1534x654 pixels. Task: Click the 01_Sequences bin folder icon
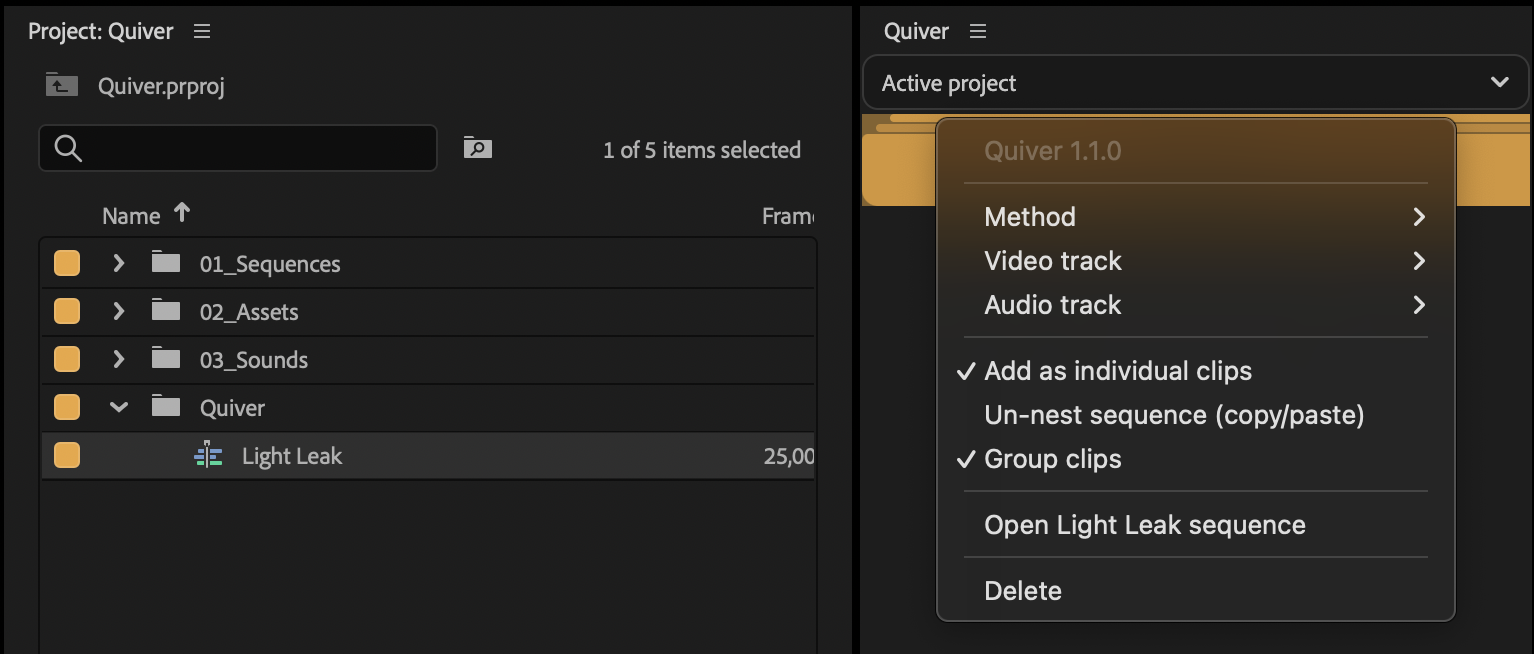click(x=166, y=264)
